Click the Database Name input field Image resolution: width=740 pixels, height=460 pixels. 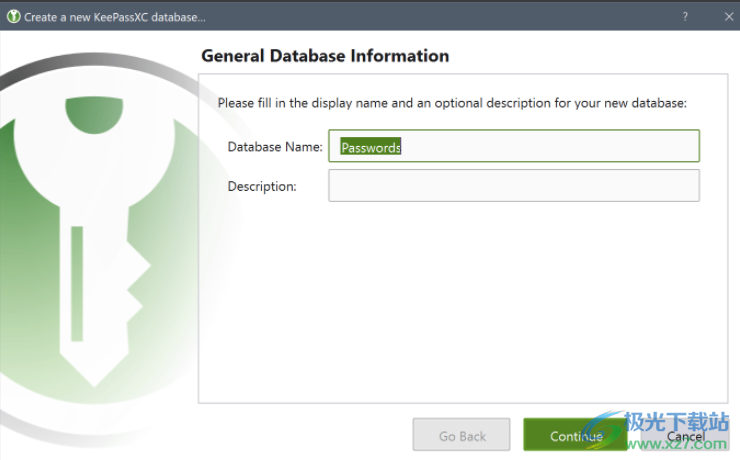(514, 146)
